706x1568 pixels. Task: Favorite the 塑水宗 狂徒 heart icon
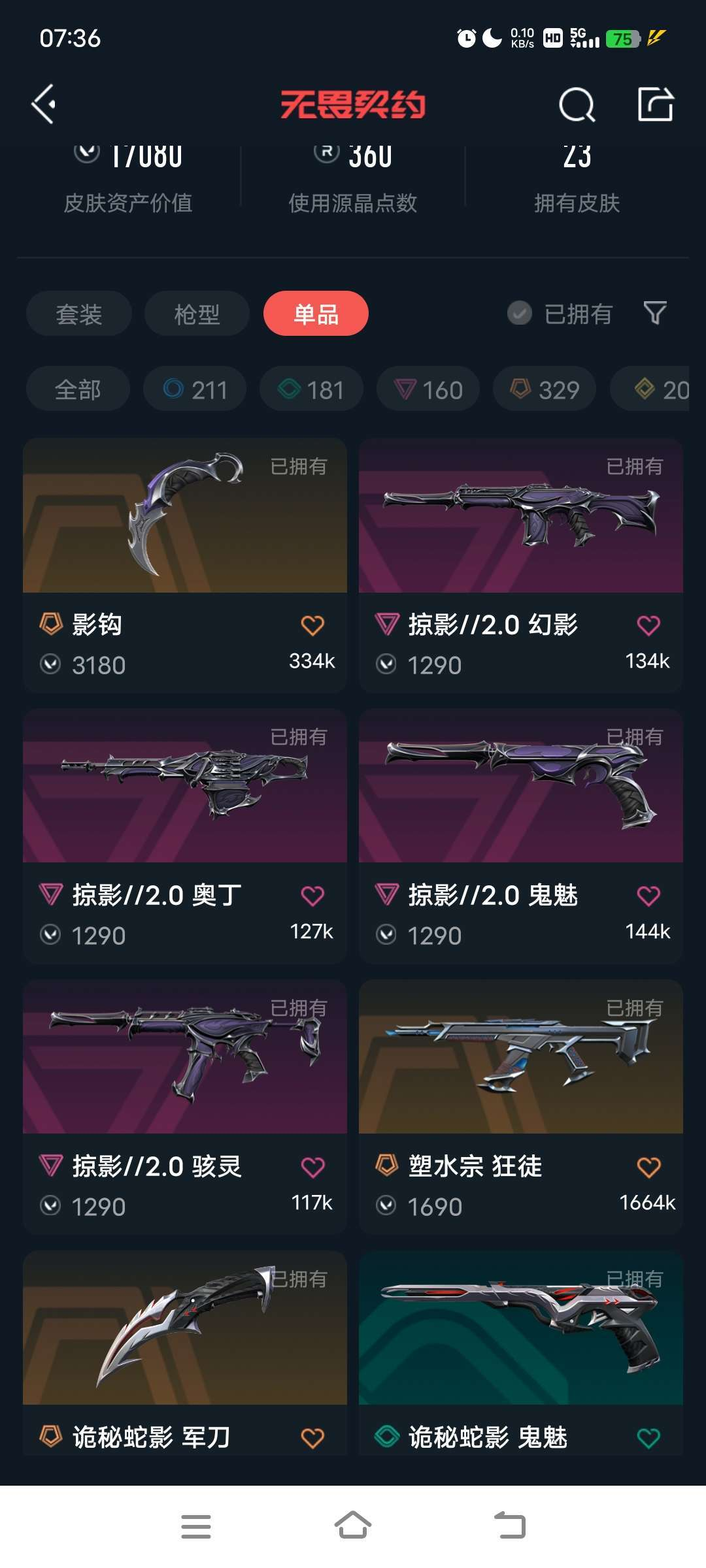pyautogui.click(x=648, y=1167)
